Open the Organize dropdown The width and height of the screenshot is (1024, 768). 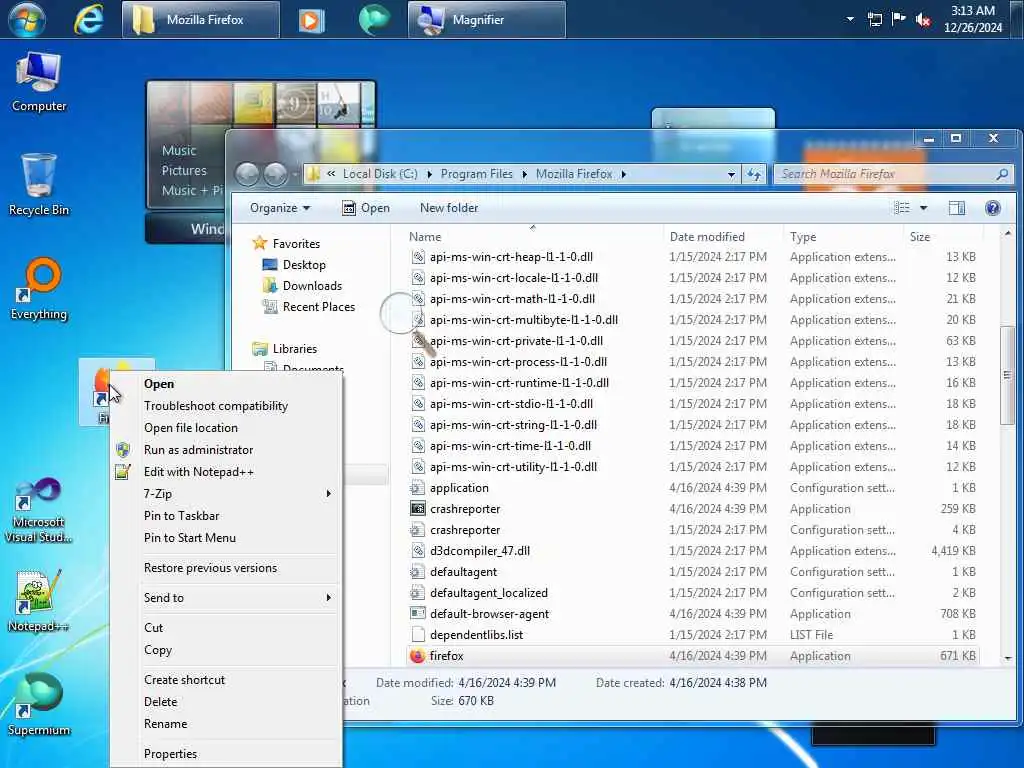[280, 208]
